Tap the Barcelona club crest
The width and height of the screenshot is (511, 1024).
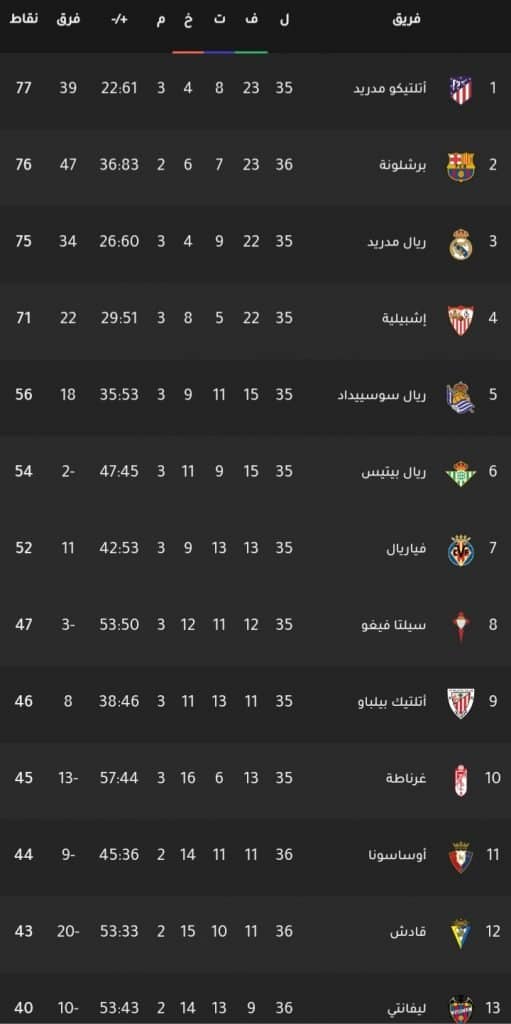[x=461, y=167]
